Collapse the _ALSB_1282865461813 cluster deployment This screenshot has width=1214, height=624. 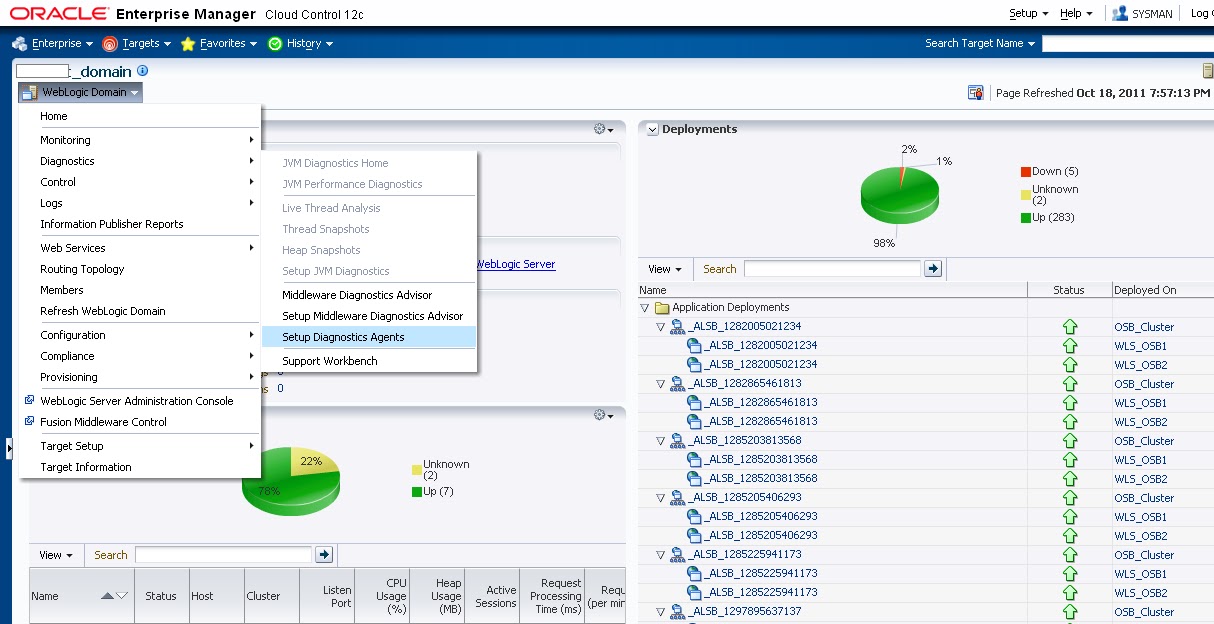click(x=661, y=384)
